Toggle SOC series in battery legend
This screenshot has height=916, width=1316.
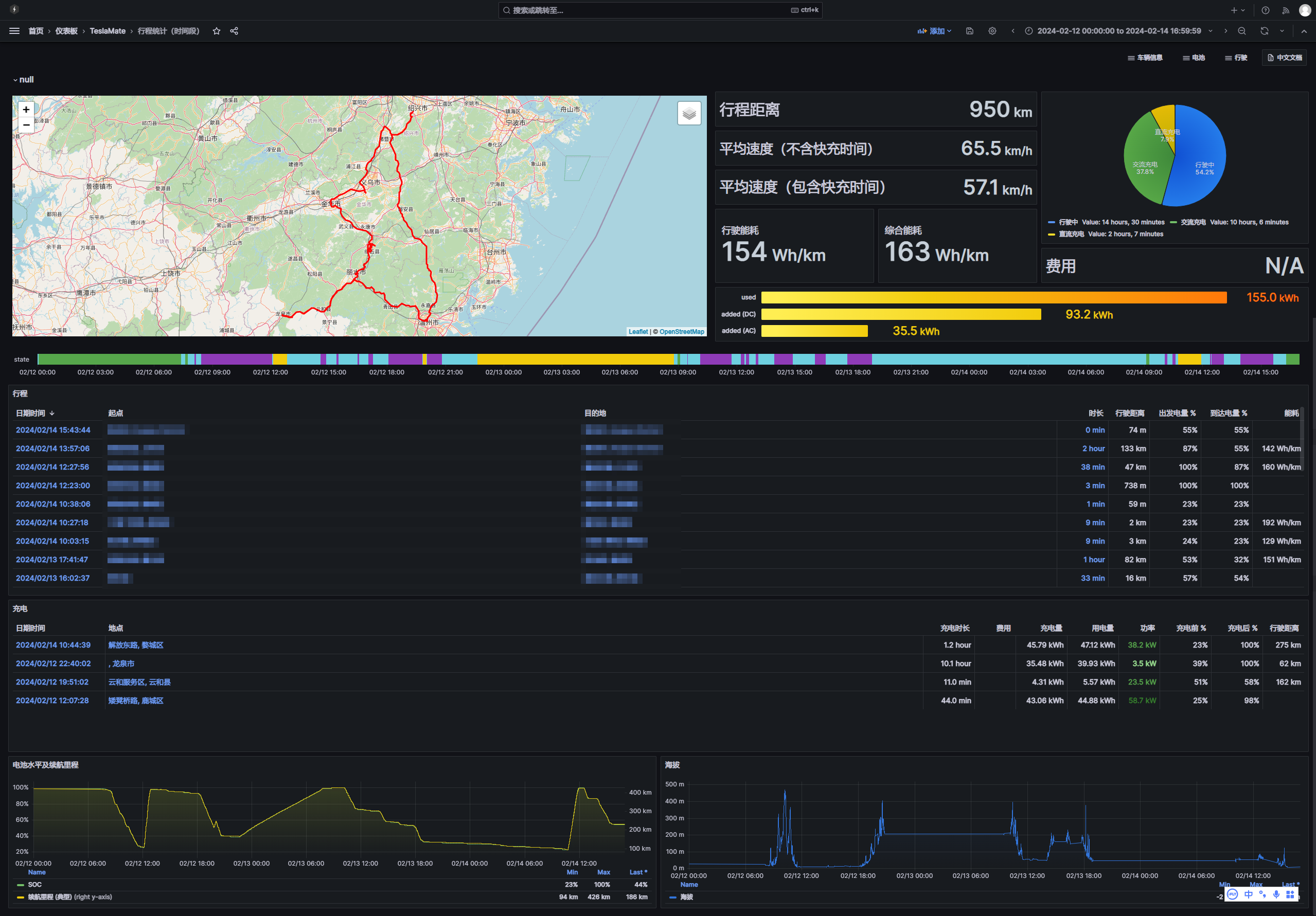click(x=34, y=885)
